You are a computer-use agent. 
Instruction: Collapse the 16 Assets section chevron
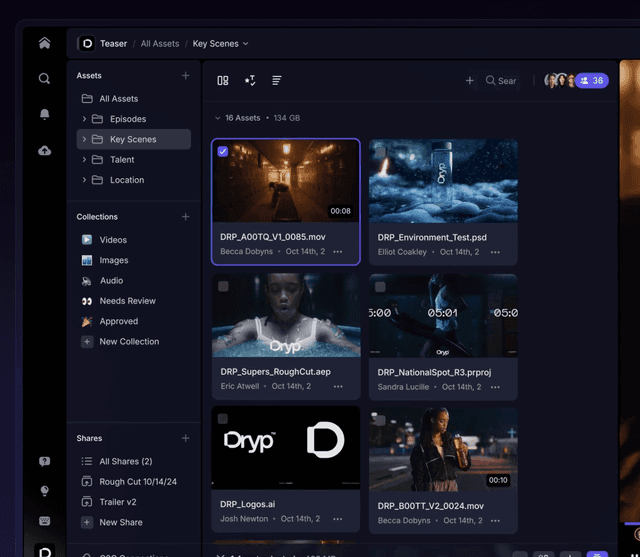(218, 118)
